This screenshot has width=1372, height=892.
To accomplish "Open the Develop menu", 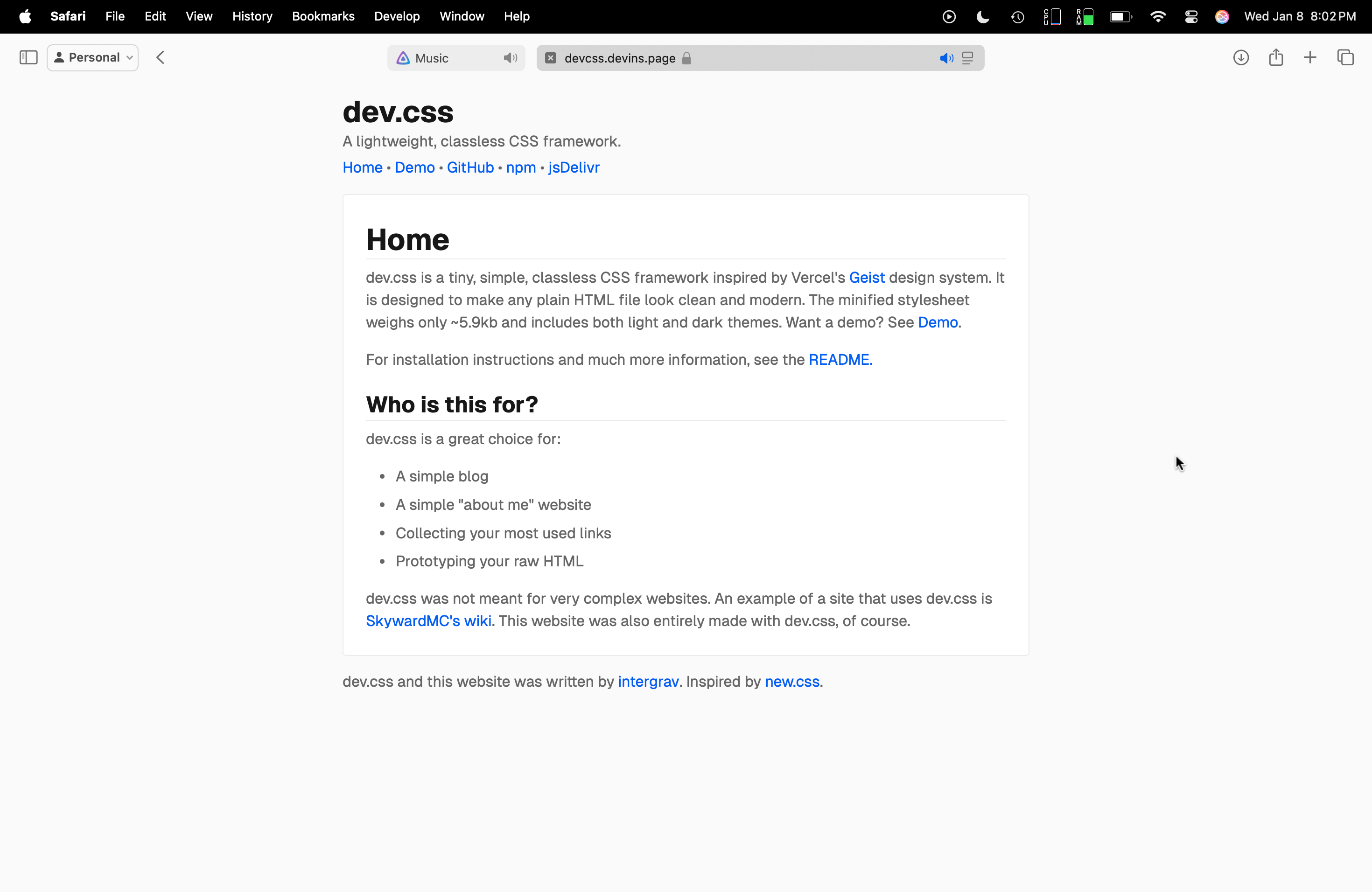I will [x=397, y=16].
